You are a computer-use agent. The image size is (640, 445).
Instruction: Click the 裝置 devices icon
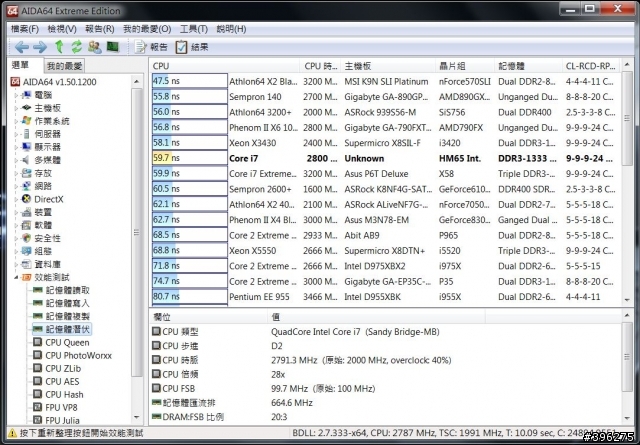point(26,212)
